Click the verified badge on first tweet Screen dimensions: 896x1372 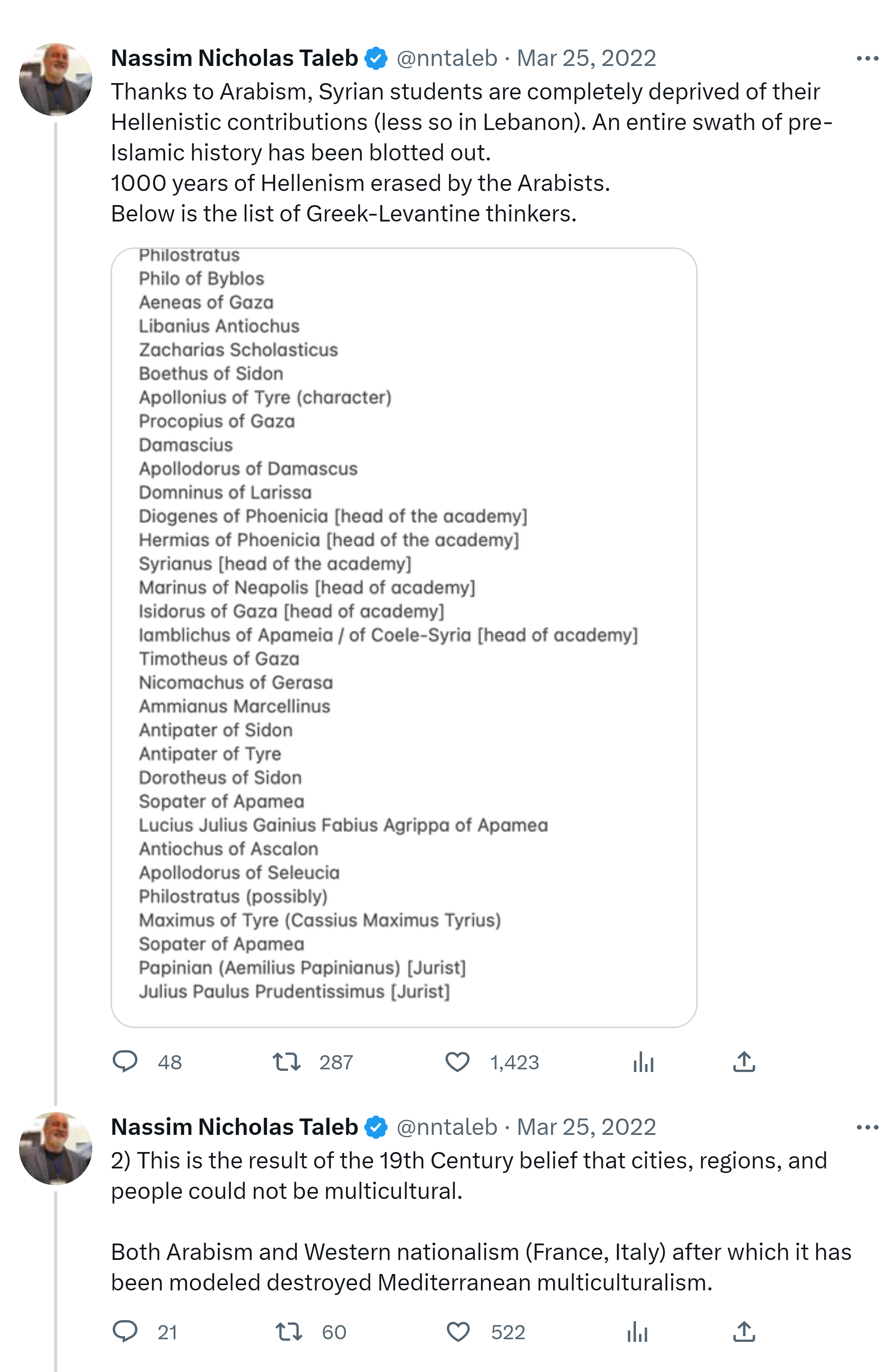point(376,59)
